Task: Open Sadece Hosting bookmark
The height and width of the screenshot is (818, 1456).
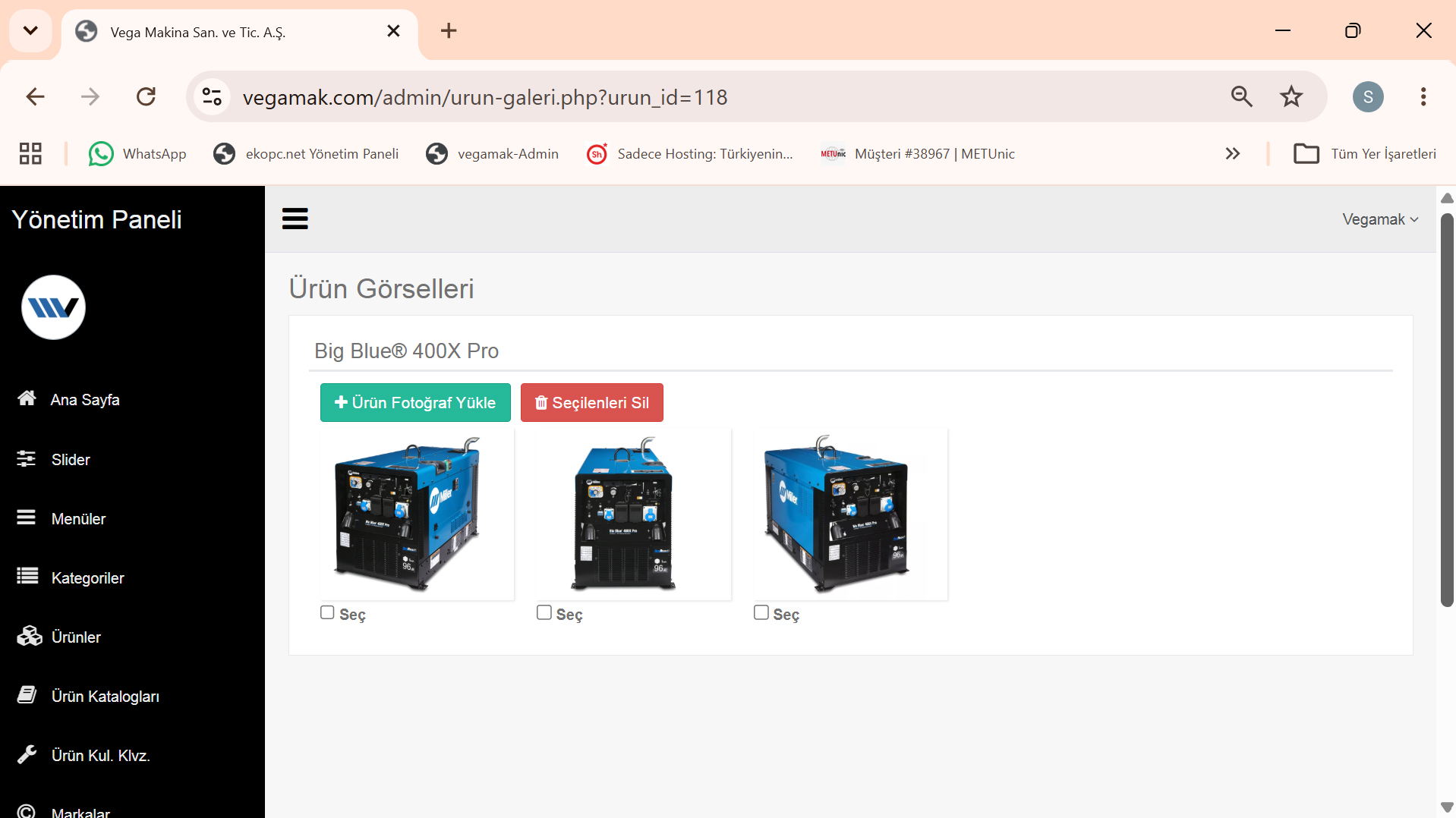Action: (x=690, y=154)
